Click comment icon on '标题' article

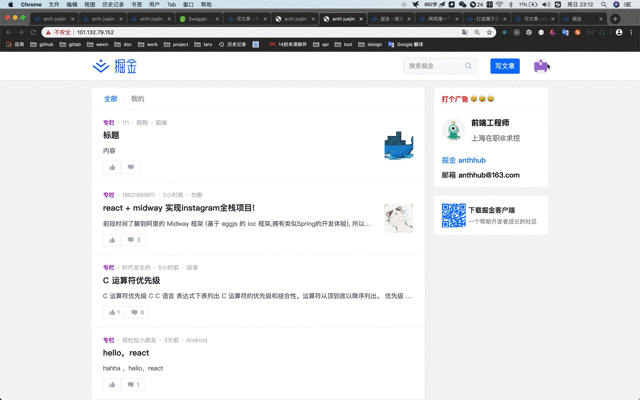click(131, 167)
